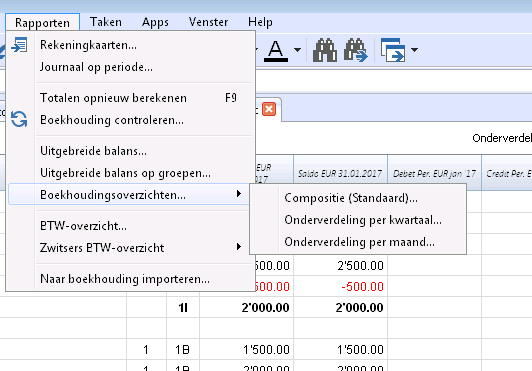Select Onderverdeling per maand…
The height and width of the screenshot is (371, 532).
click(x=358, y=242)
